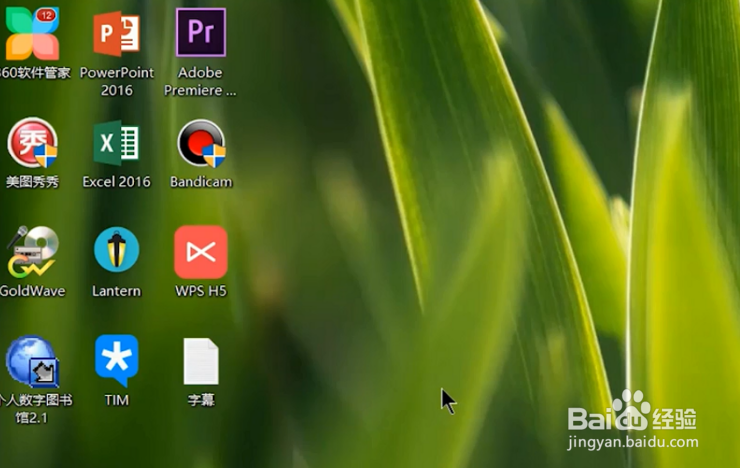Image resolution: width=740 pixels, height=468 pixels.
Task: Click the GoldWave desktop icon
Action: (32, 252)
